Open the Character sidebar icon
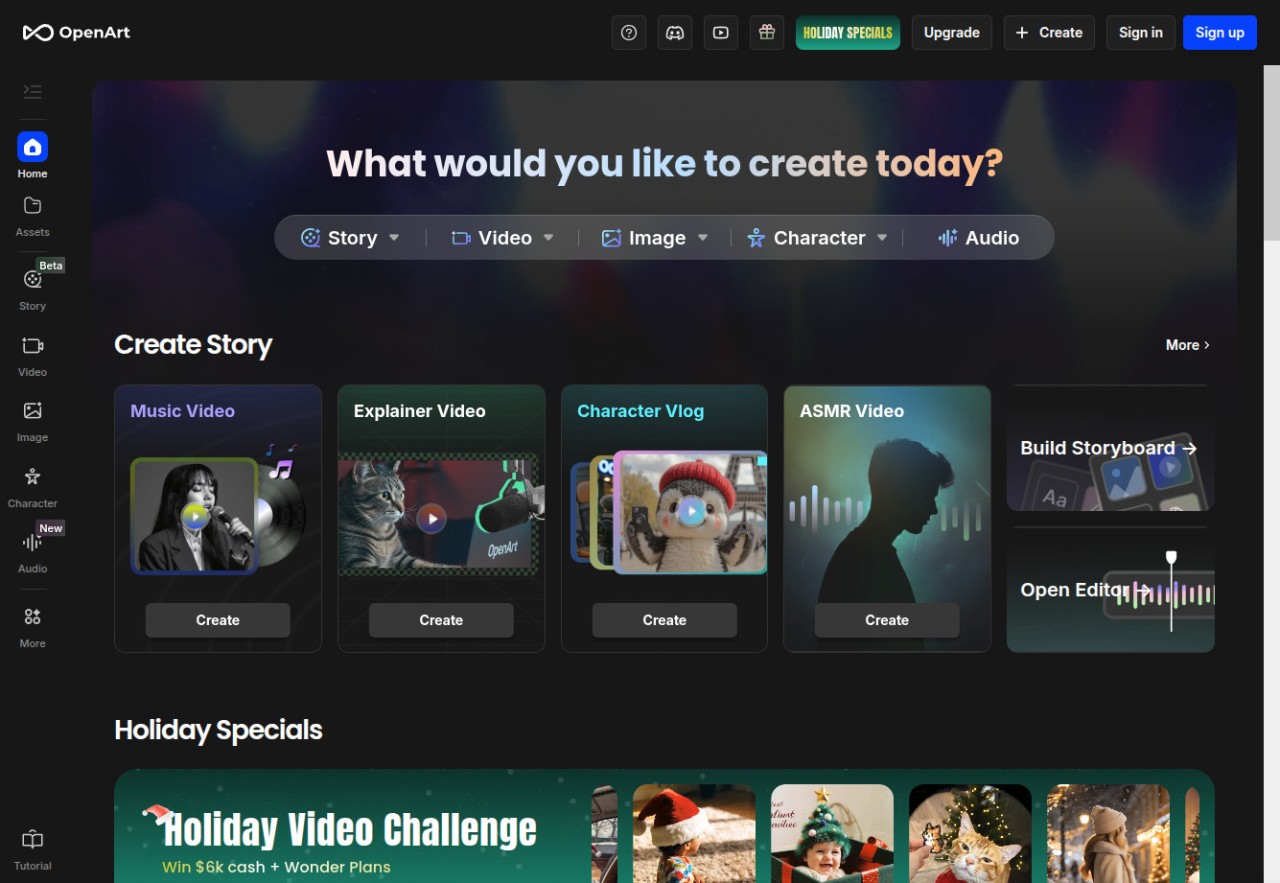This screenshot has width=1280, height=883. pos(32,485)
